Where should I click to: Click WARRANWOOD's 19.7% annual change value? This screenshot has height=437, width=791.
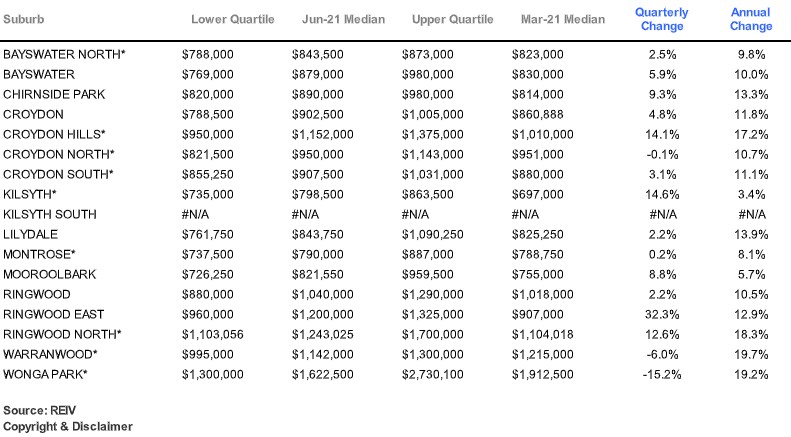click(750, 353)
